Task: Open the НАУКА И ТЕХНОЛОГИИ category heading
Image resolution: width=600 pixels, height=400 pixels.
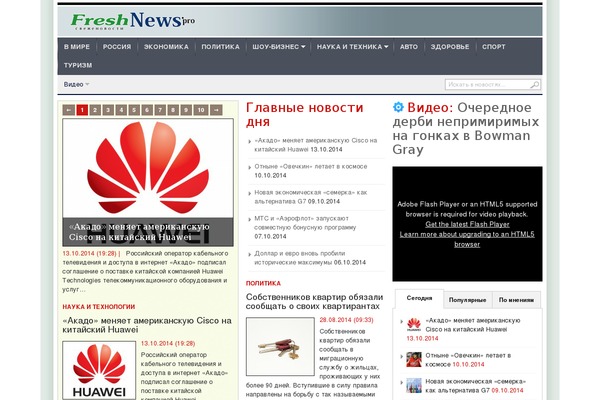Action: [x=99, y=307]
